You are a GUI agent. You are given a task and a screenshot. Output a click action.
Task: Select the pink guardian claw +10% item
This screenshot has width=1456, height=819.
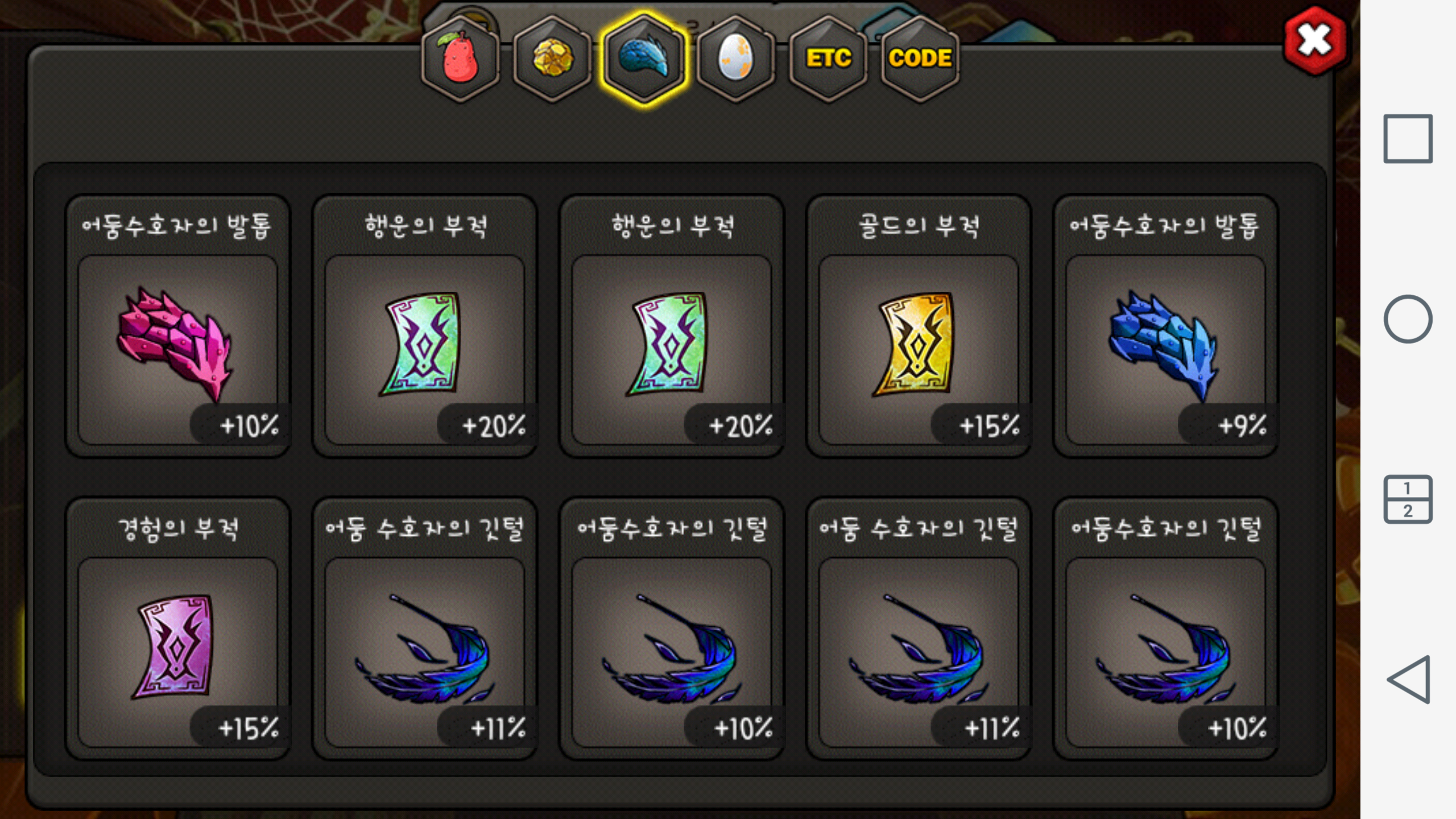177,326
